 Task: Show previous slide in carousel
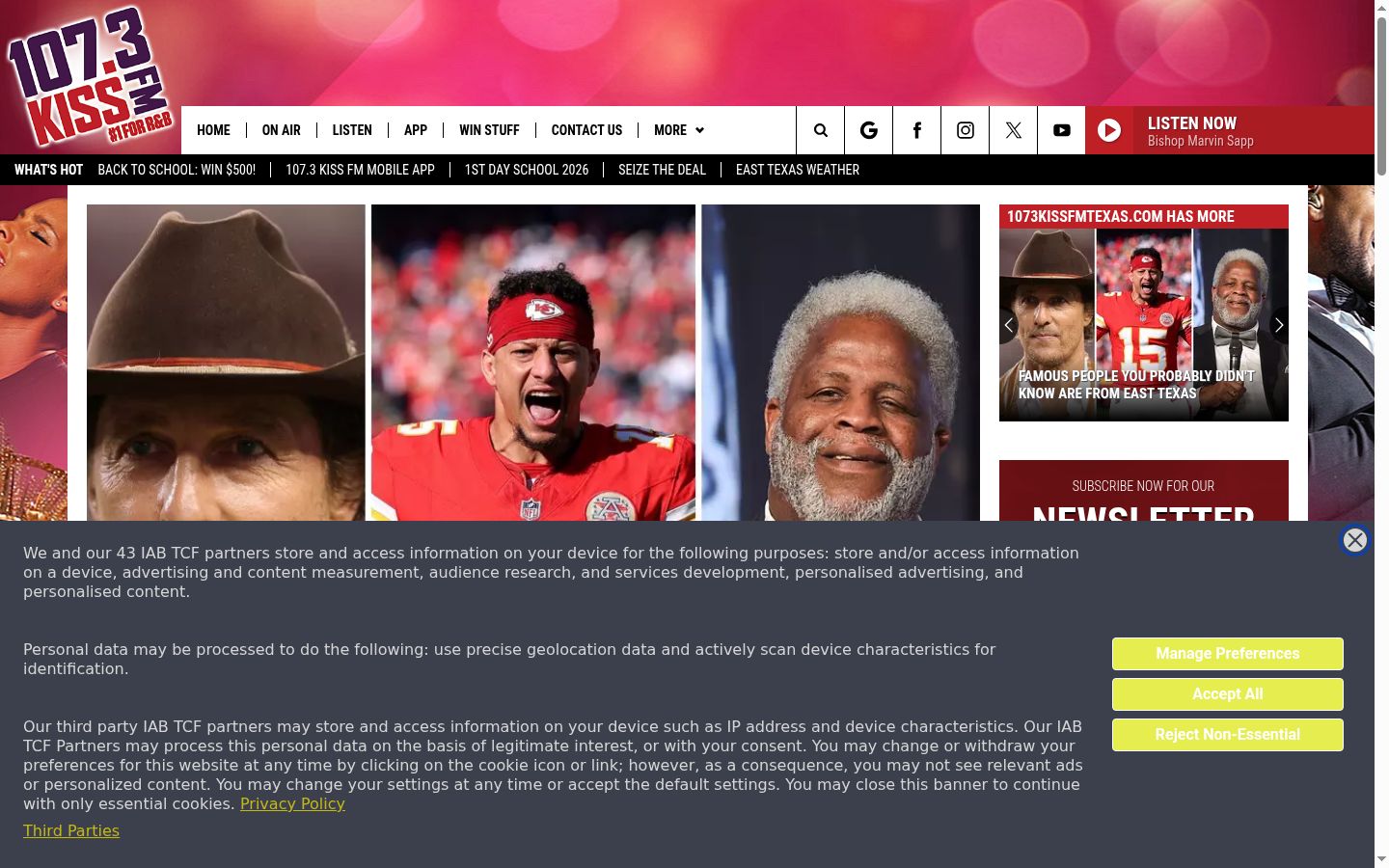[x=1009, y=325]
